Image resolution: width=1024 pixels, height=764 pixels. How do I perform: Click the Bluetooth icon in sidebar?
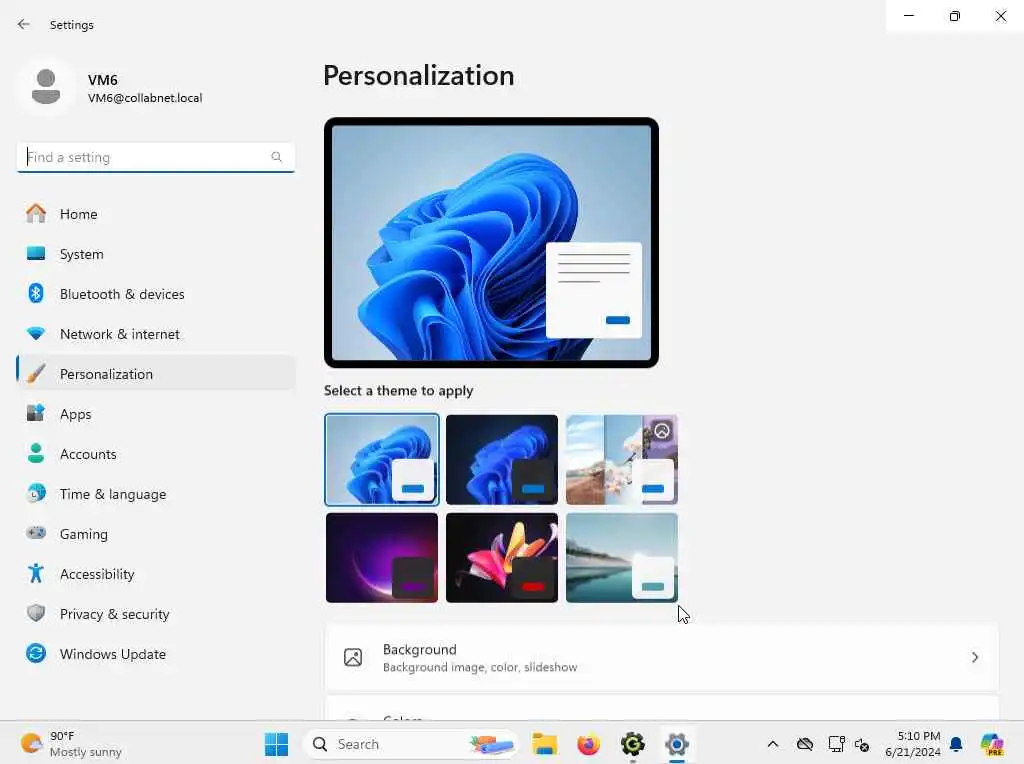tap(36, 293)
